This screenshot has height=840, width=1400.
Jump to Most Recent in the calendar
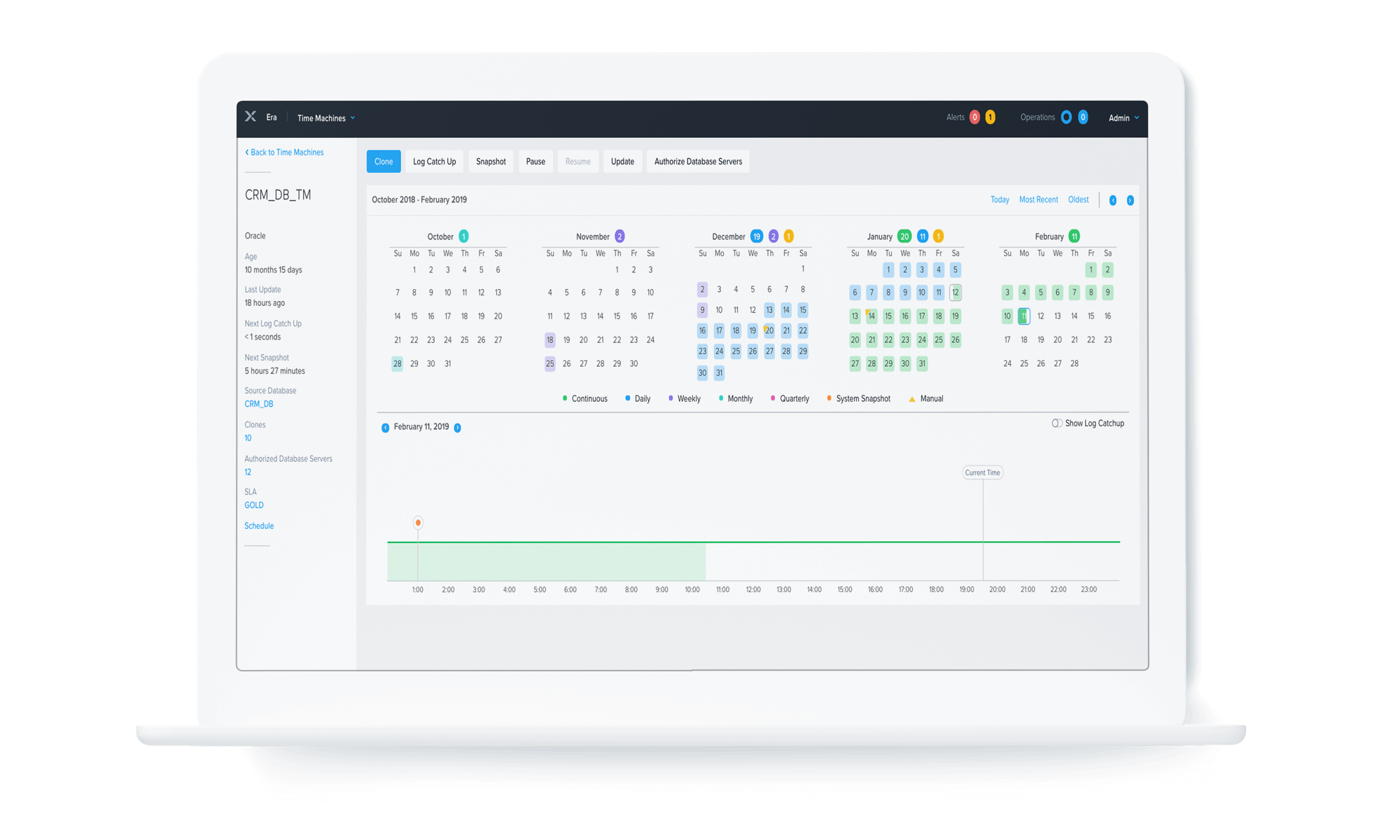pyautogui.click(x=1038, y=200)
